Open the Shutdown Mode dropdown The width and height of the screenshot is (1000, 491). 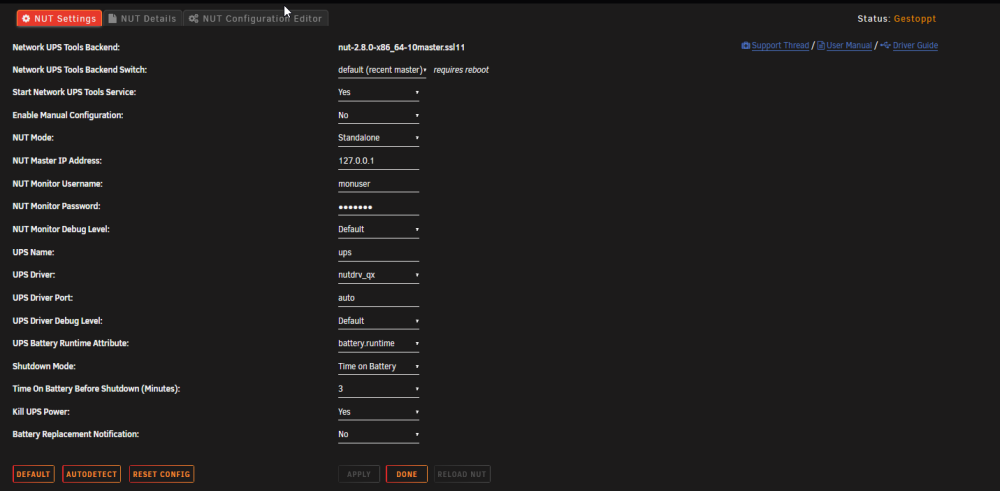click(378, 367)
